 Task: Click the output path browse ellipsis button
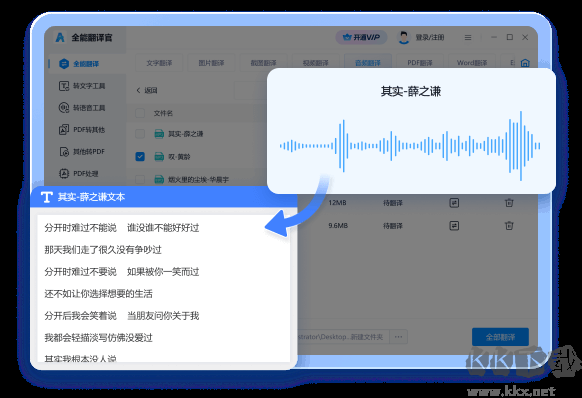(399, 337)
